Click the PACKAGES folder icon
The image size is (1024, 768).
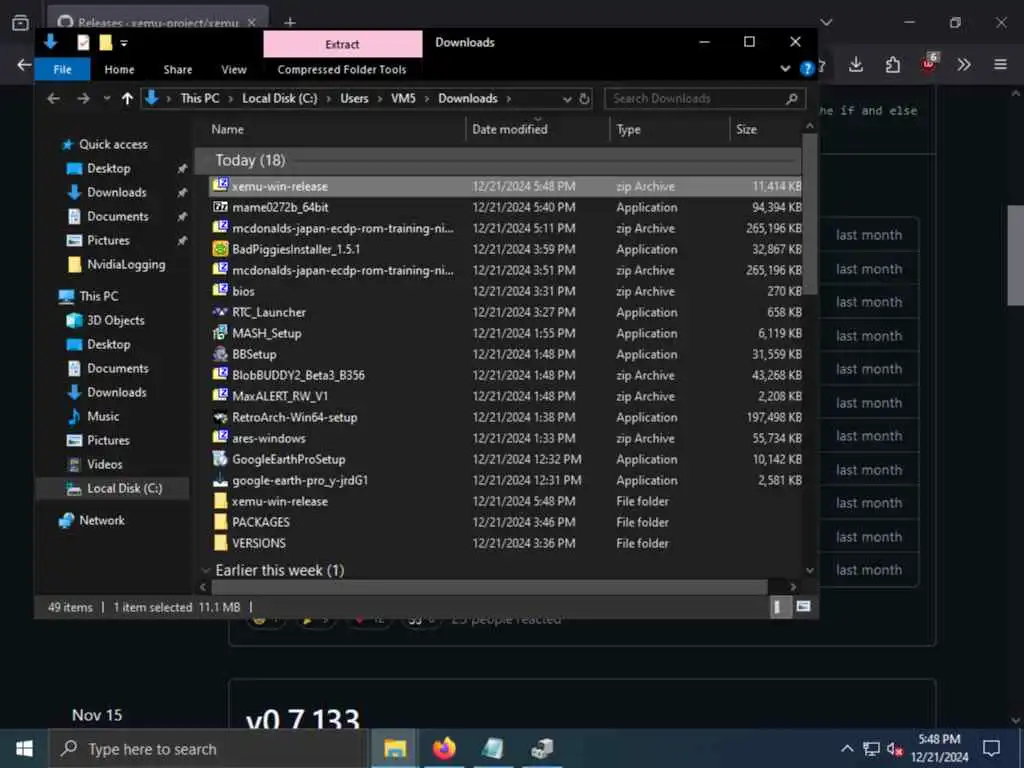click(x=220, y=522)
